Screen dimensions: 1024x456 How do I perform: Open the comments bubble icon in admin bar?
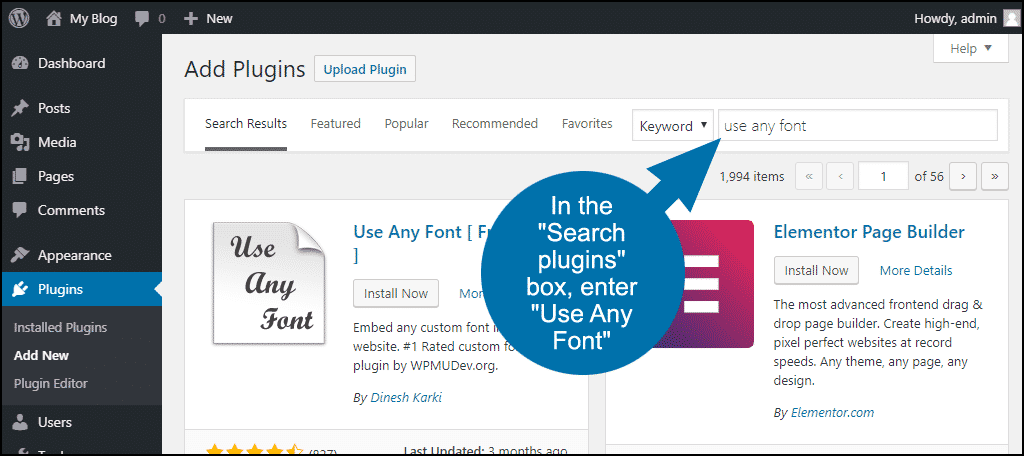(142, 19)
